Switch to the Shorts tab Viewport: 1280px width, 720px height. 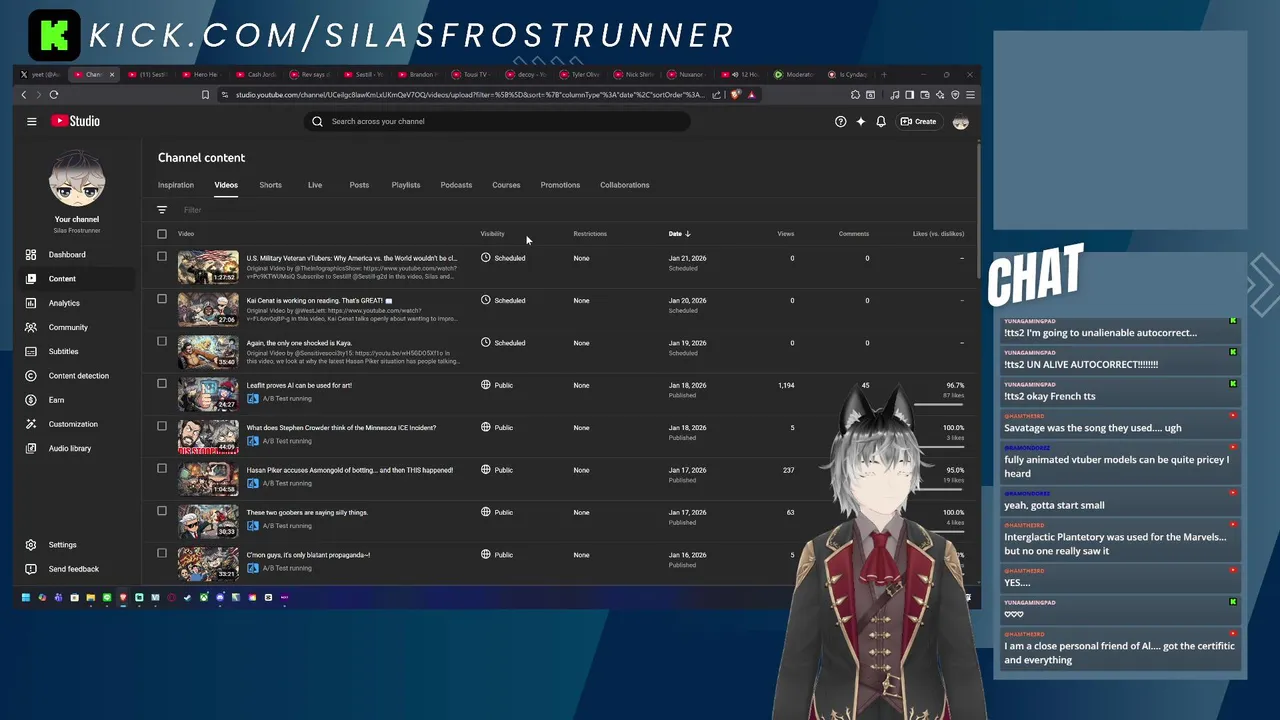click(x=270, y=185)
